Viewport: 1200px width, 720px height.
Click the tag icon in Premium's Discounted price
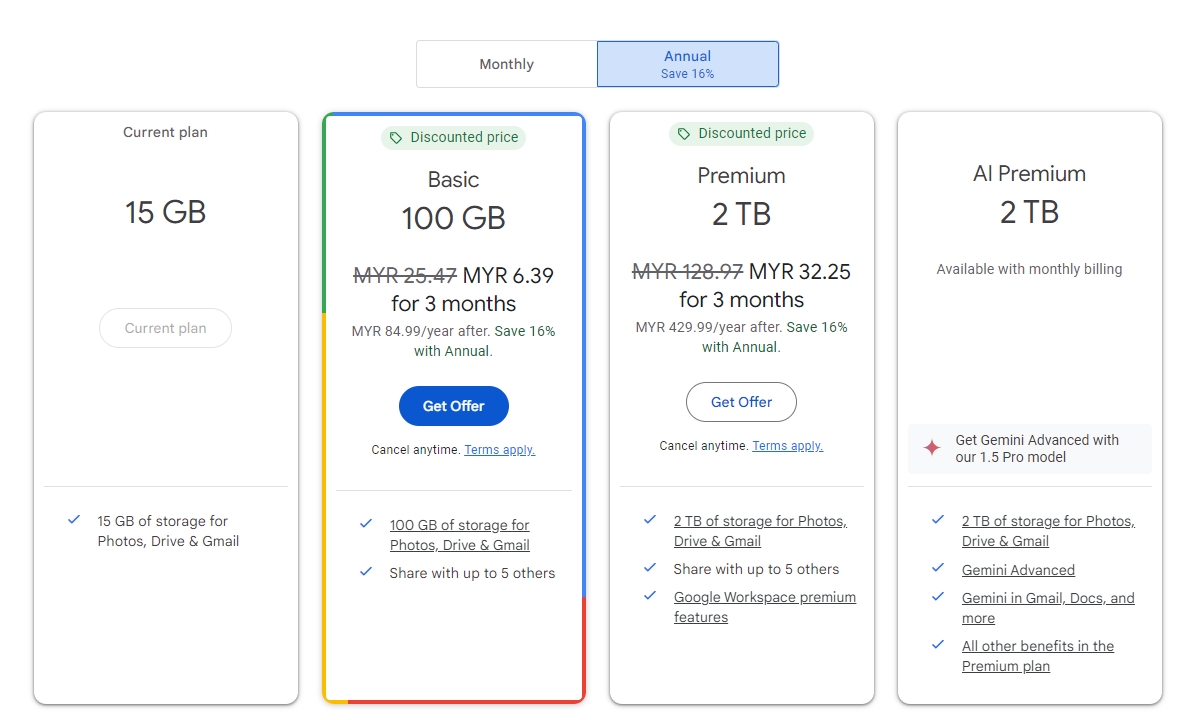click(x=684, y=134)
